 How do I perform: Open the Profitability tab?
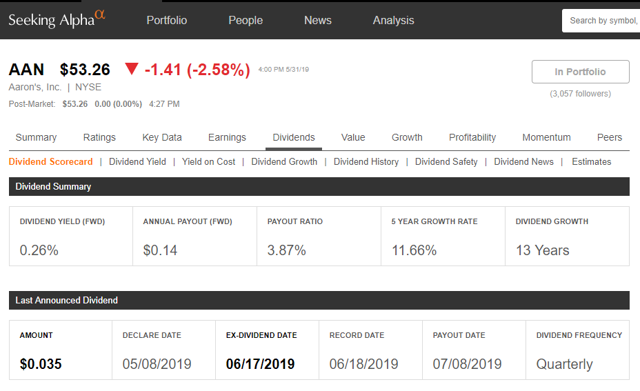[x=472, y=138]
